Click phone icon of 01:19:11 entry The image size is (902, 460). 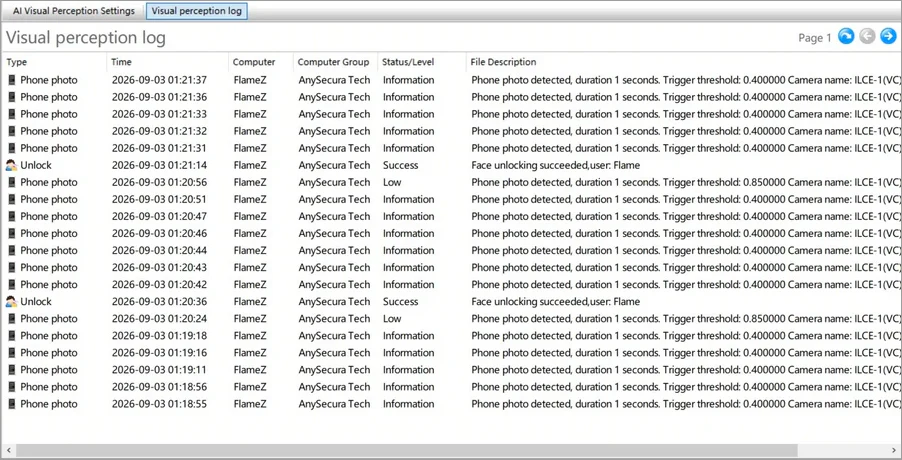point(12,370)
